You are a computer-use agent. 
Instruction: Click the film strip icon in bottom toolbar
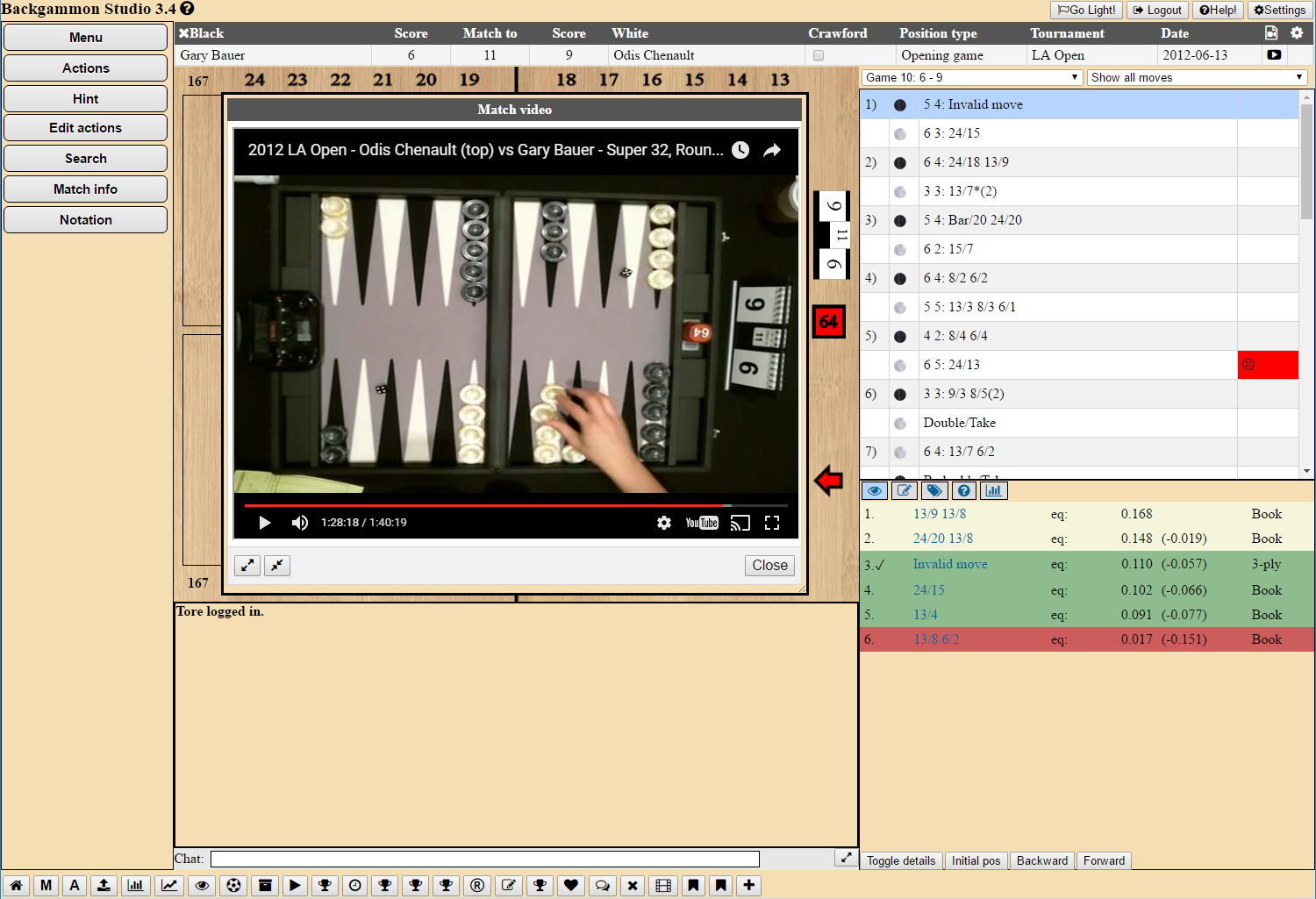coord(663,885)
